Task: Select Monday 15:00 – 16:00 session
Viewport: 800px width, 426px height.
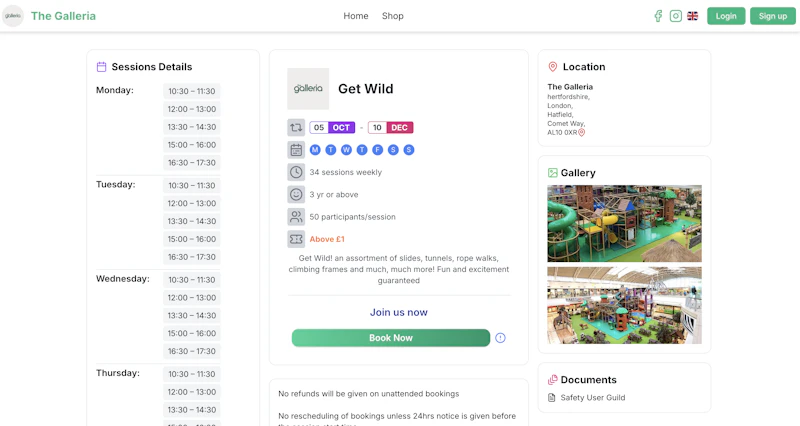Action: point(192,145)
